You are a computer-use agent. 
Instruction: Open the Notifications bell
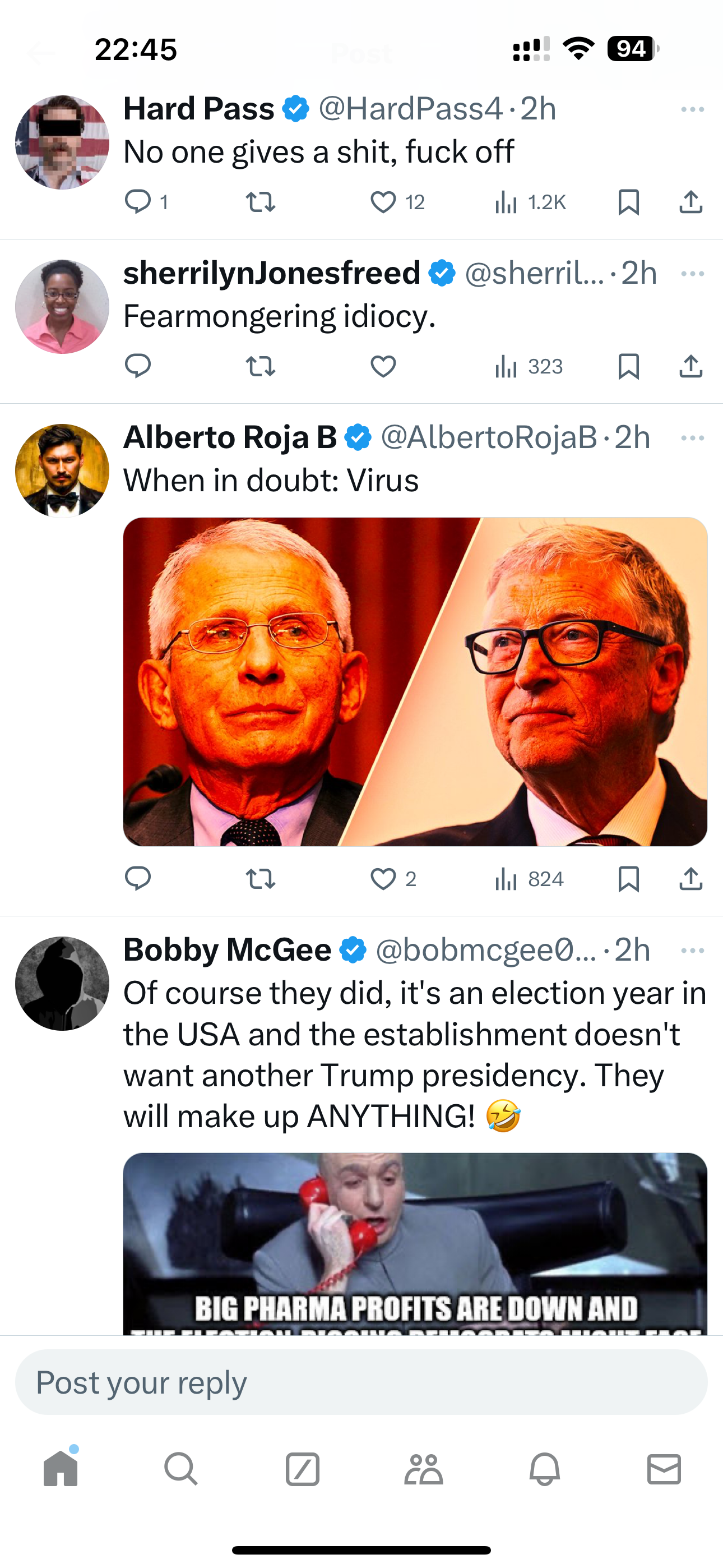(x=545, y=1469)
